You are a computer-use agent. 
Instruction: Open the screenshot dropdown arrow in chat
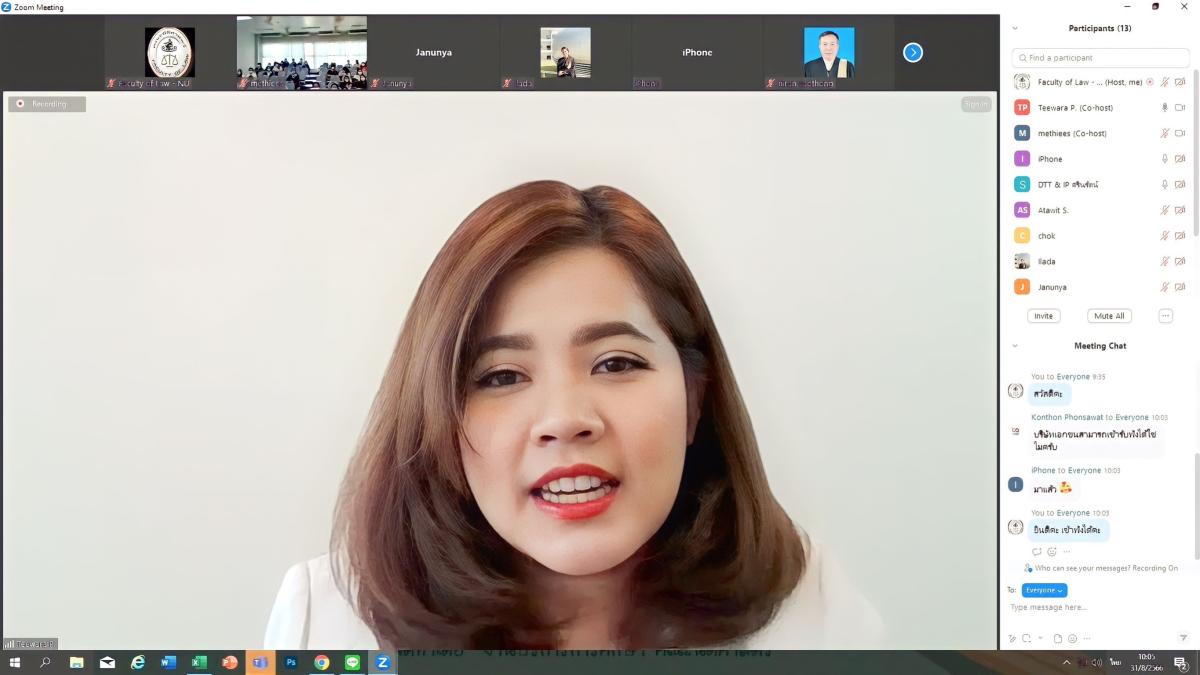click(x=1040, y=638)
